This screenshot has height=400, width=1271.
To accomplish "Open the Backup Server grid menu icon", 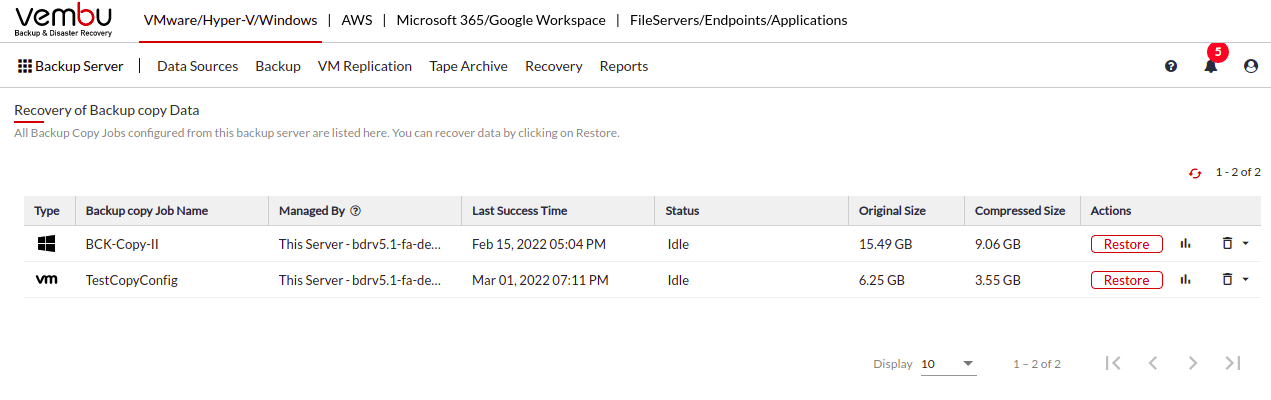I will pyautogui.click(x=25, y=66).
